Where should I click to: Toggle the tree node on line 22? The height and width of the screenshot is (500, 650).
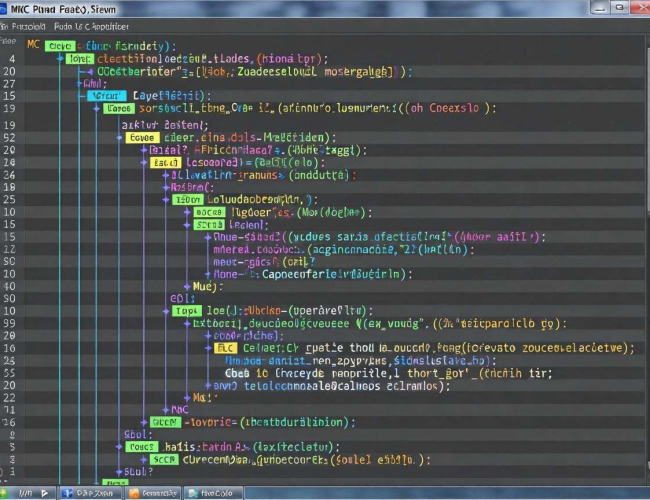pyautogui.click(x=187, y=398)
